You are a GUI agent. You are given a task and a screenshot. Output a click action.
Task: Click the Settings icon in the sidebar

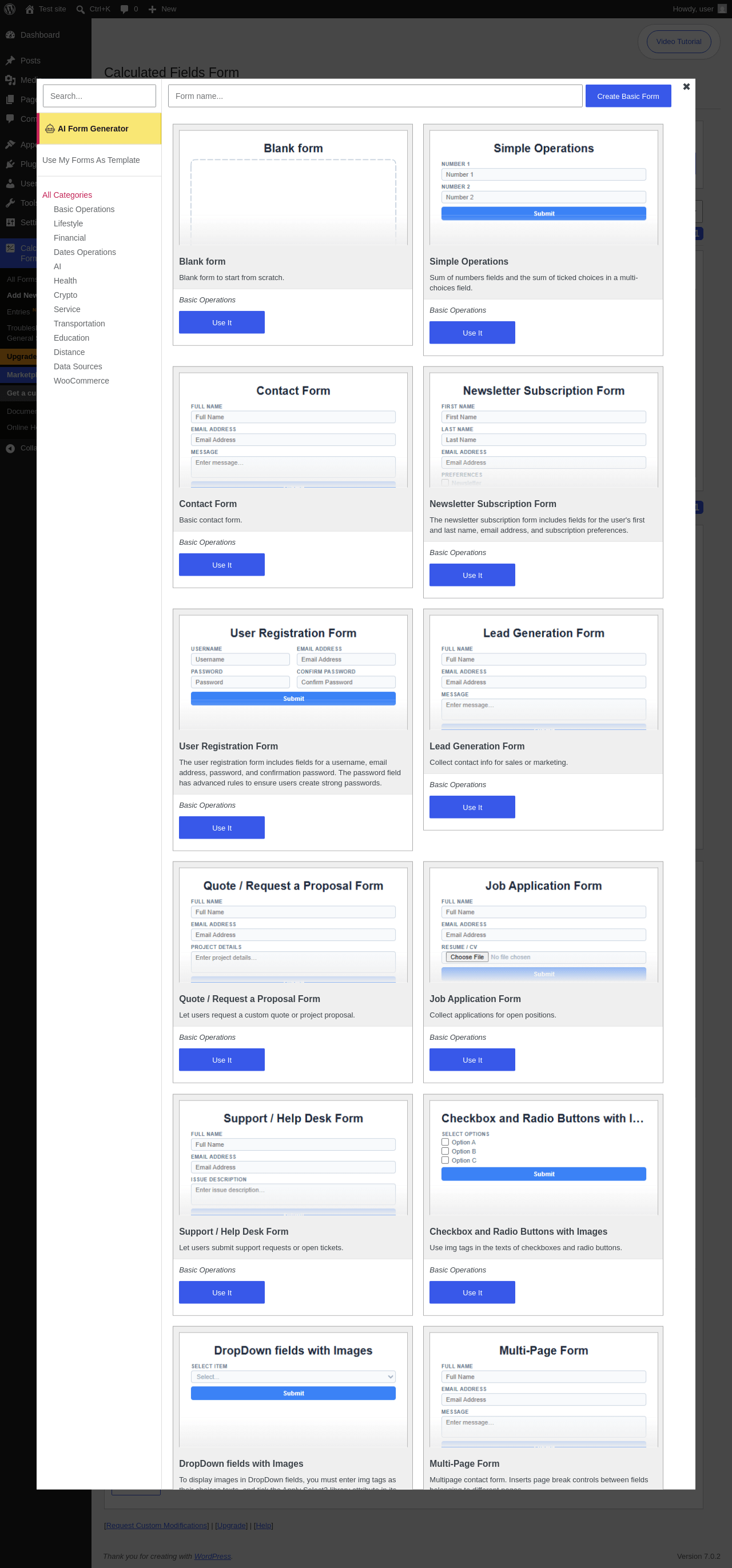pyautogui.click(x=10, y=222)
